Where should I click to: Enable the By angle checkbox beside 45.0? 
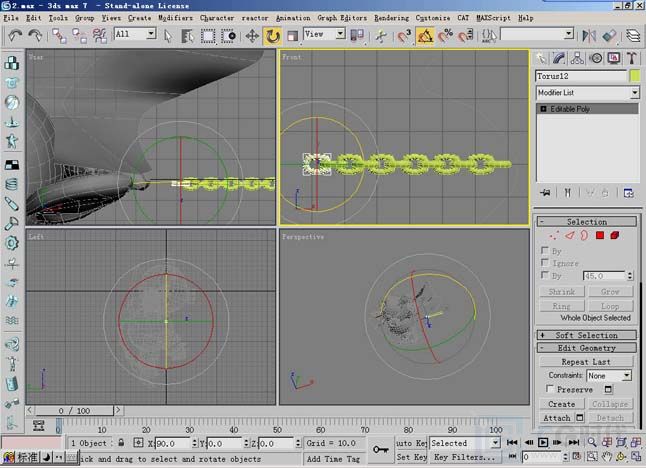[x=545, y=274]
